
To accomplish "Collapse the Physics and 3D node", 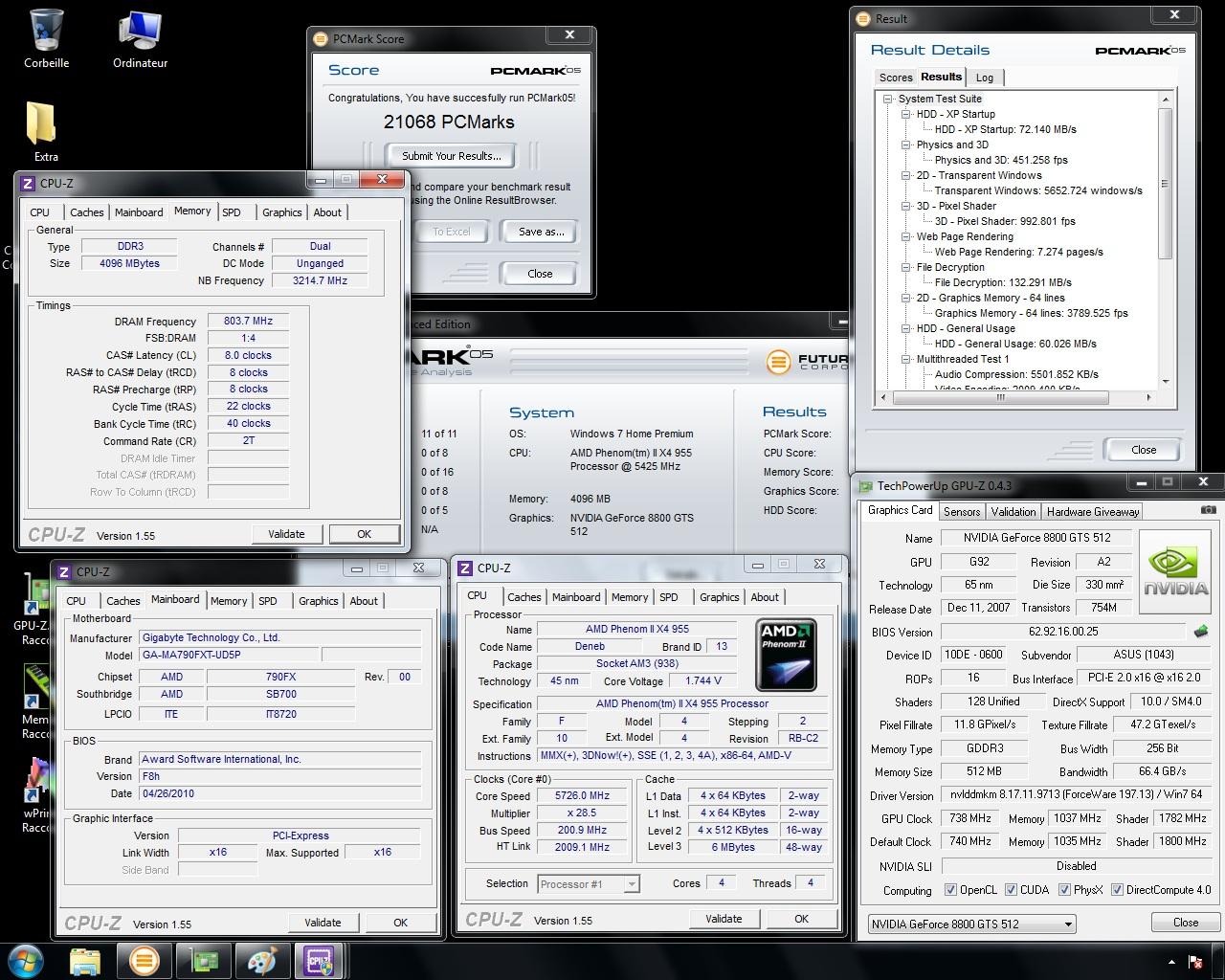I will 905,145.
